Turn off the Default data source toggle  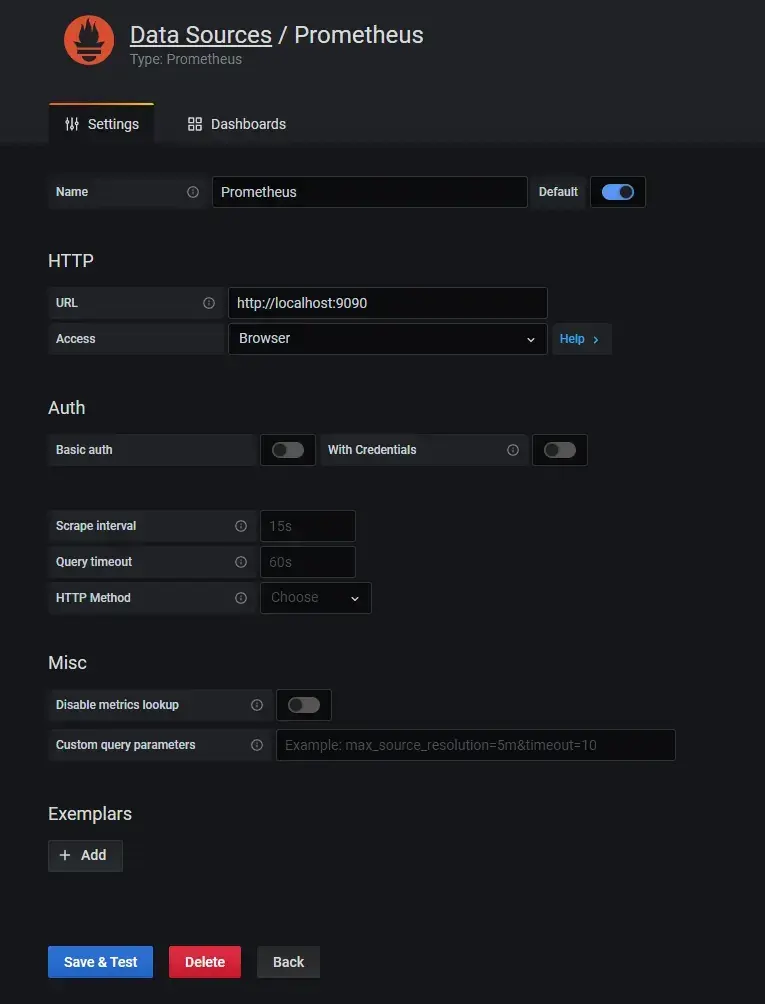(x=618, y=192)
